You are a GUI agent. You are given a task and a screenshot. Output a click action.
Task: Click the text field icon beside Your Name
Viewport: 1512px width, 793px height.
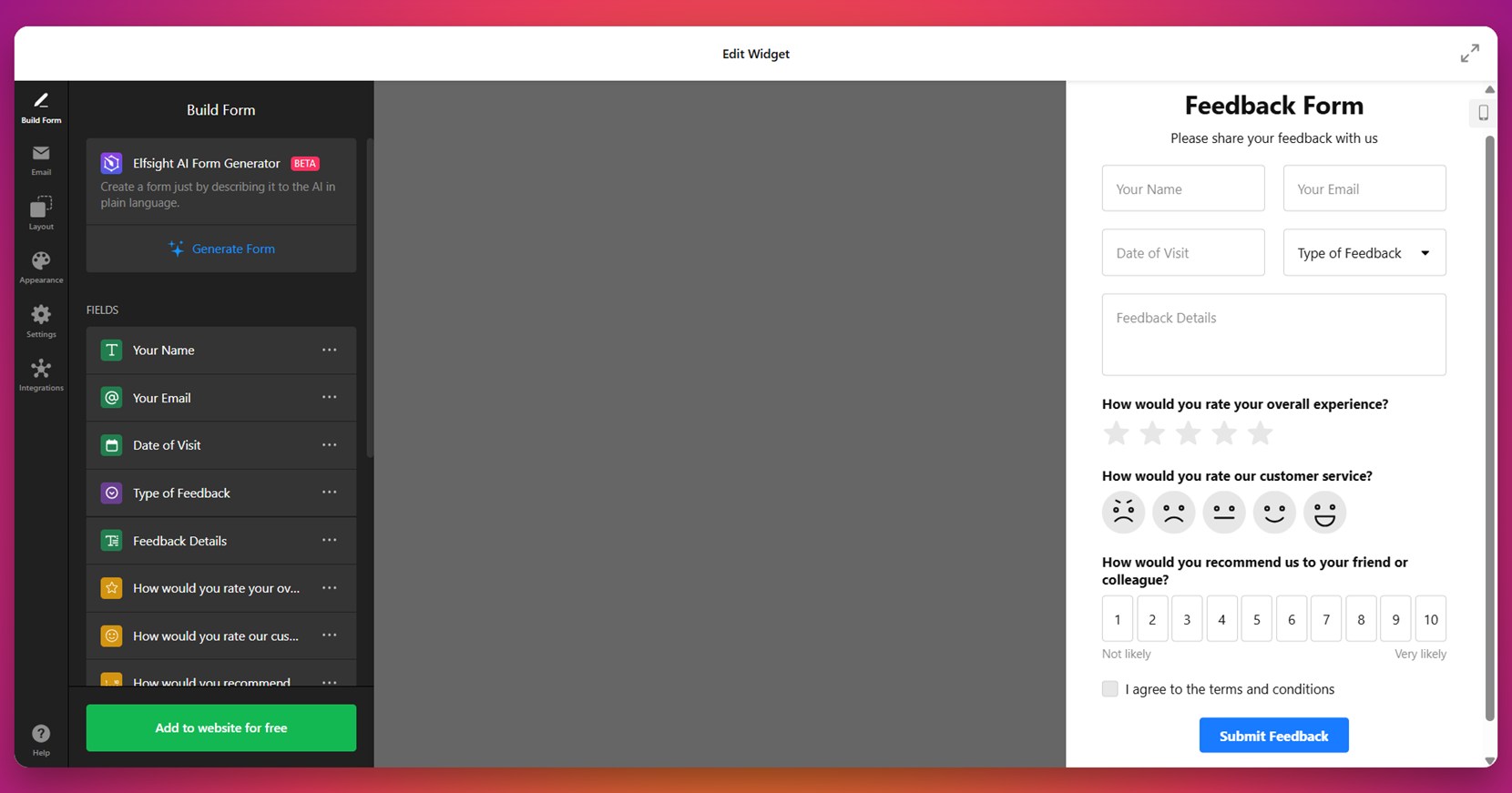coord(111,351)
